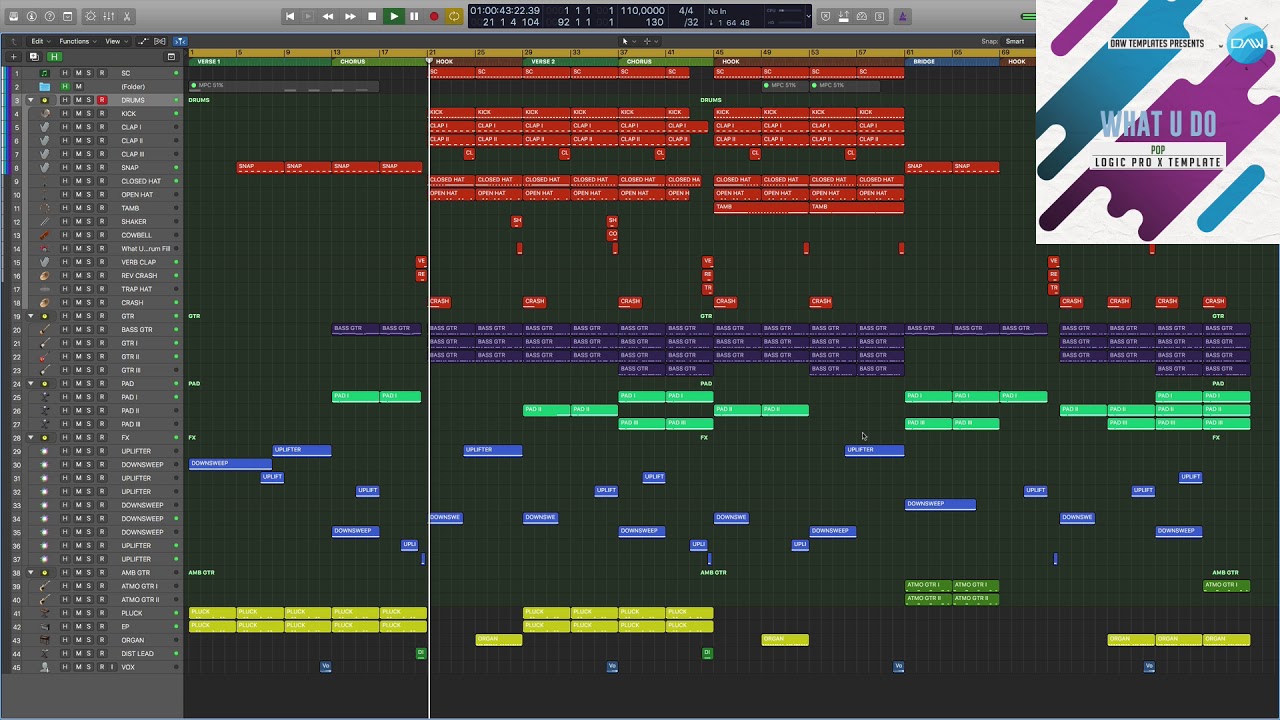Collapse the FX track stack

(x=31, y=438)
